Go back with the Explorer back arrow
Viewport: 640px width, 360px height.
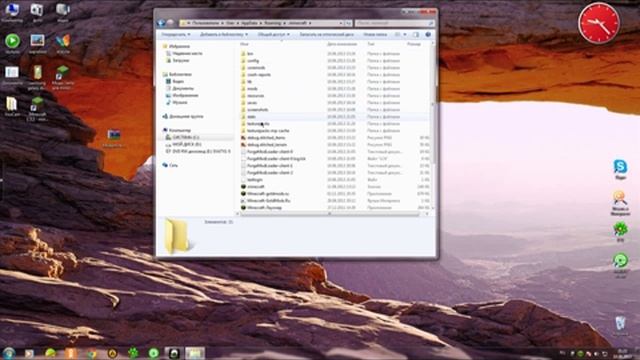tap(161, 23)
